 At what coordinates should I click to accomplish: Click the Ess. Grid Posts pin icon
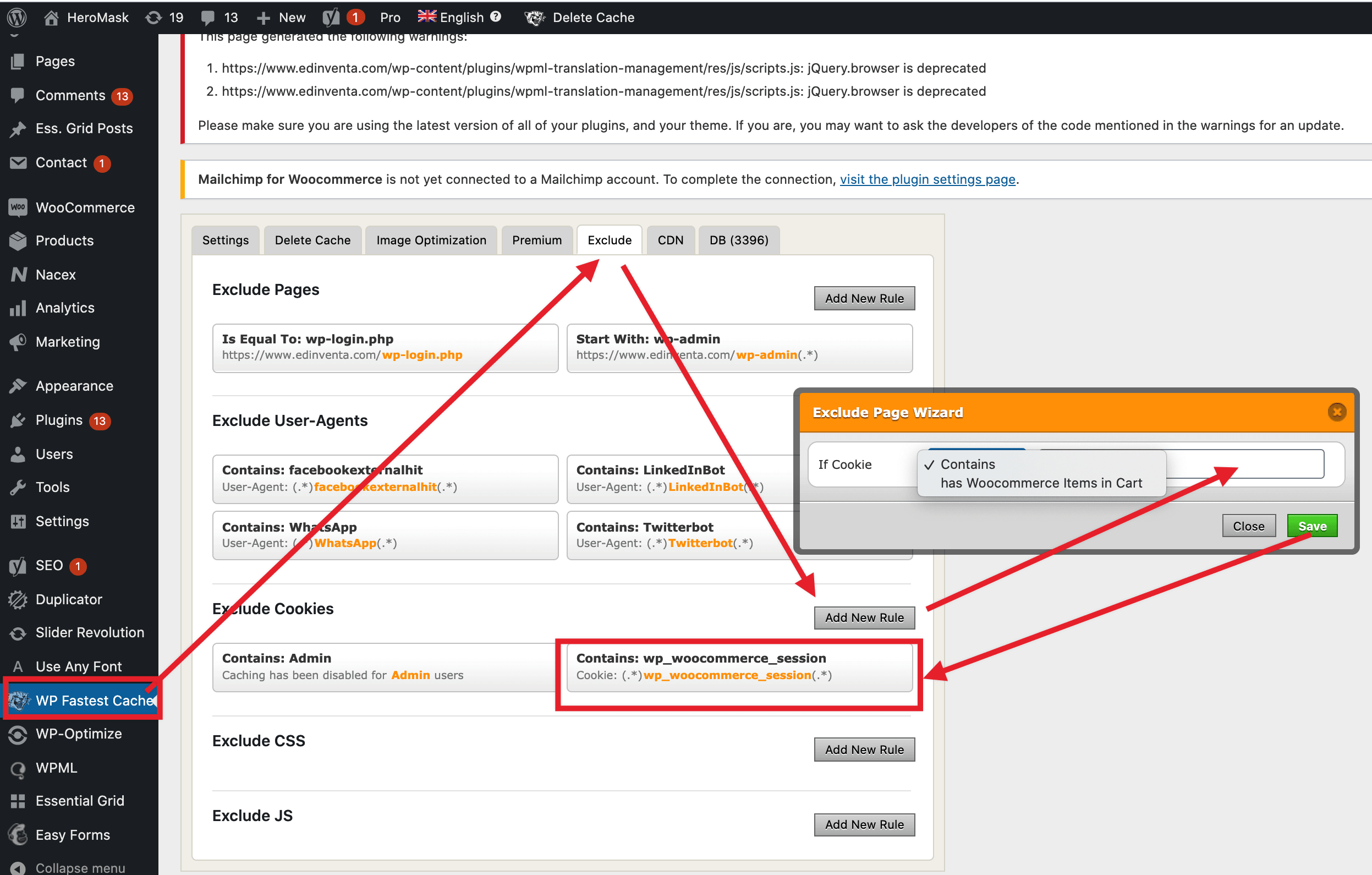pyautogui.click(x=18, y=129)
